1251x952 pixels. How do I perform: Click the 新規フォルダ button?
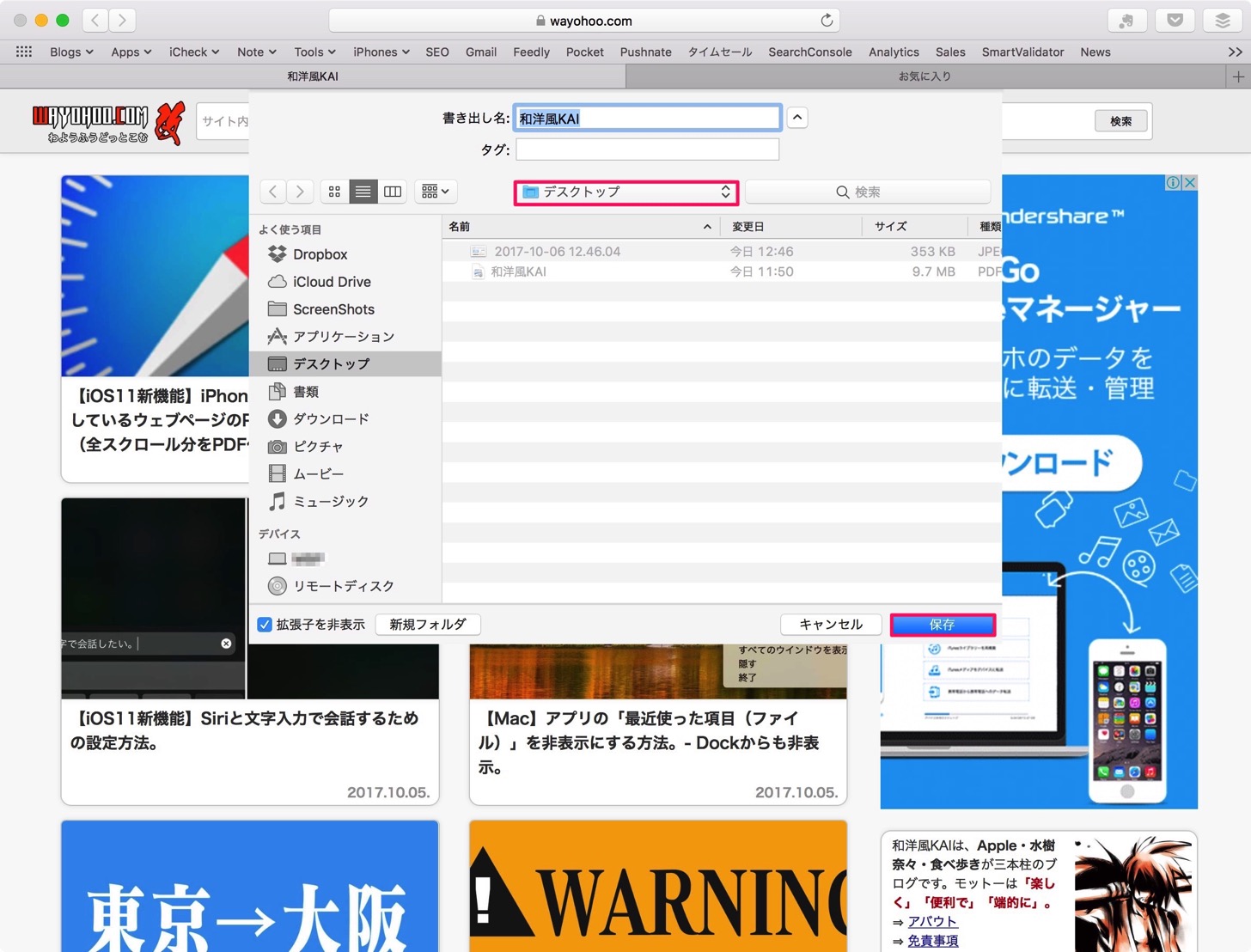(x=428, y=625)
